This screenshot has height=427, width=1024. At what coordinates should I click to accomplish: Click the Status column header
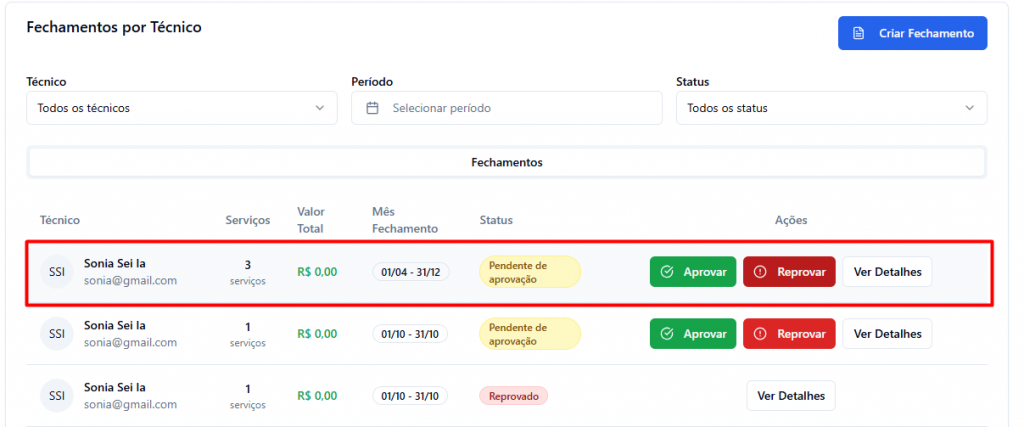coord(496,220)
